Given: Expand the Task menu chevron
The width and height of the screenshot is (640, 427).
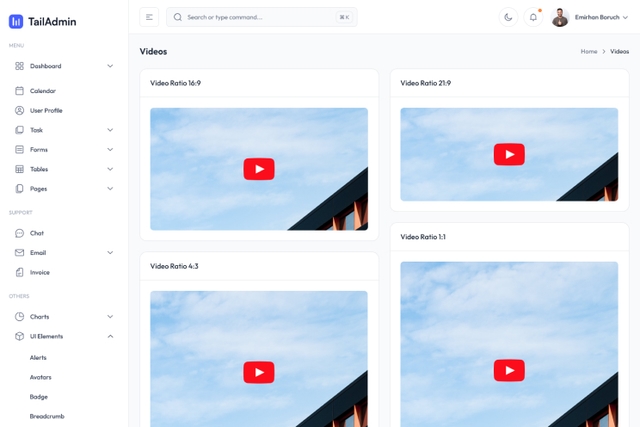Looking at the screenshot, I should [110, 130].
